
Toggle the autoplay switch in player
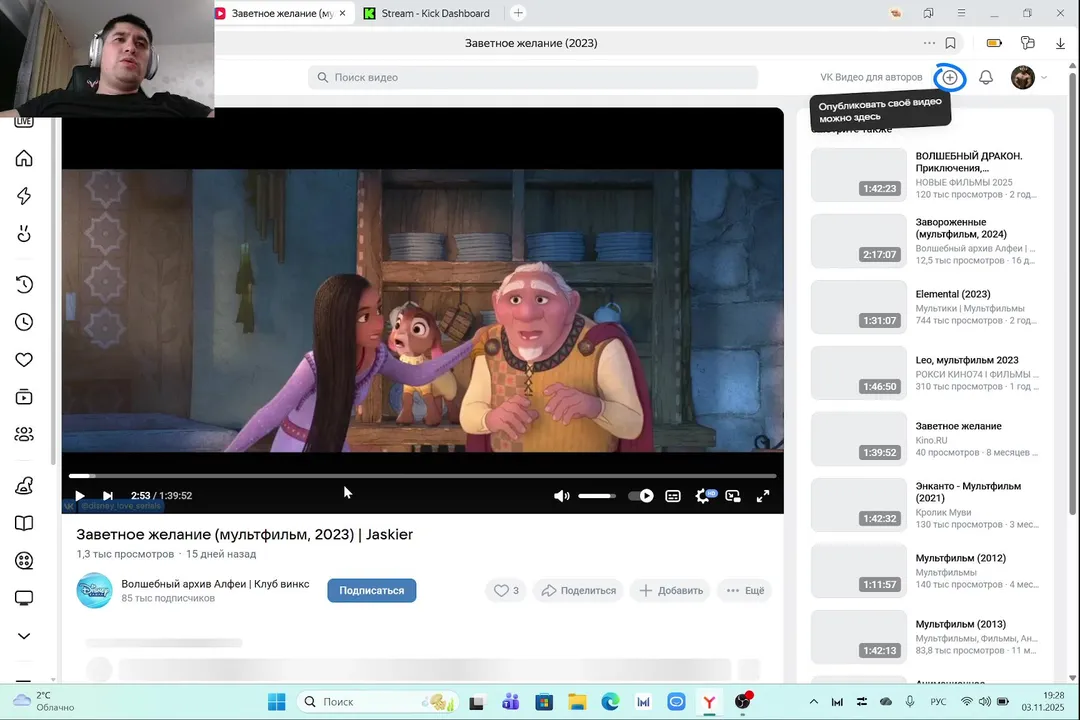pyautogui.click(x=641, y=495)
